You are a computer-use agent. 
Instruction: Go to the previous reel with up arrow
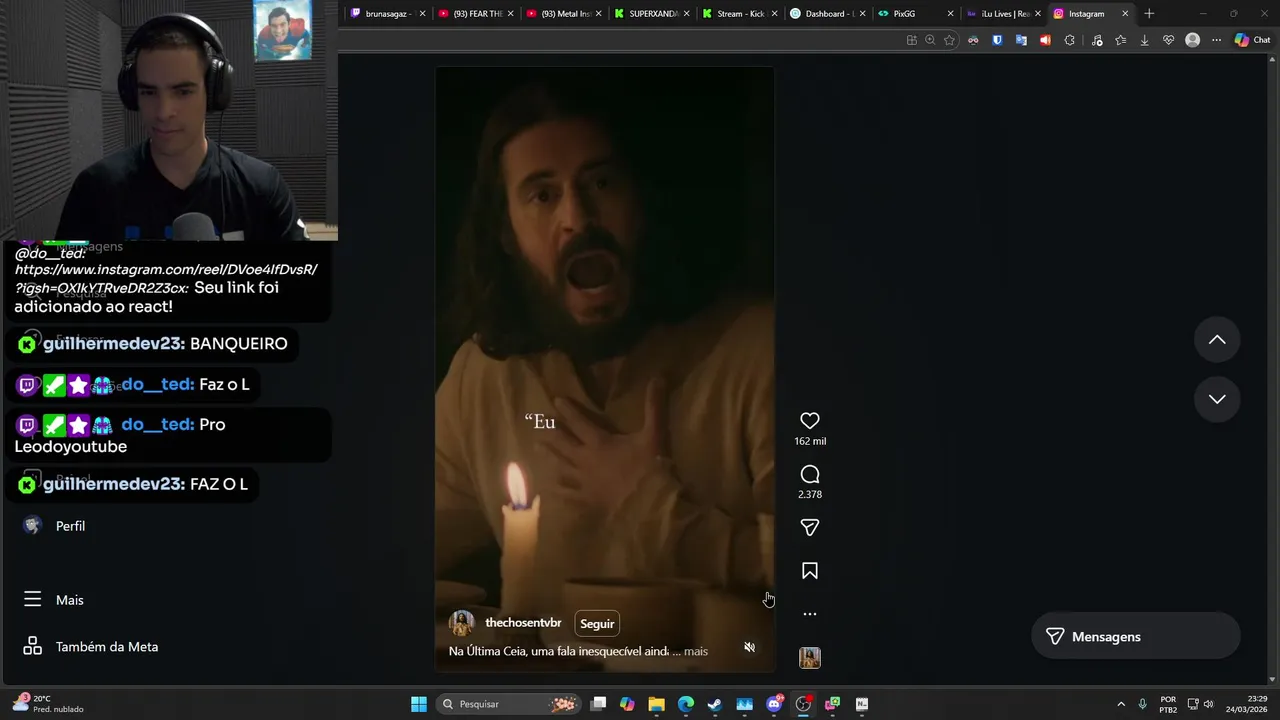click(x=1217, y=340)
